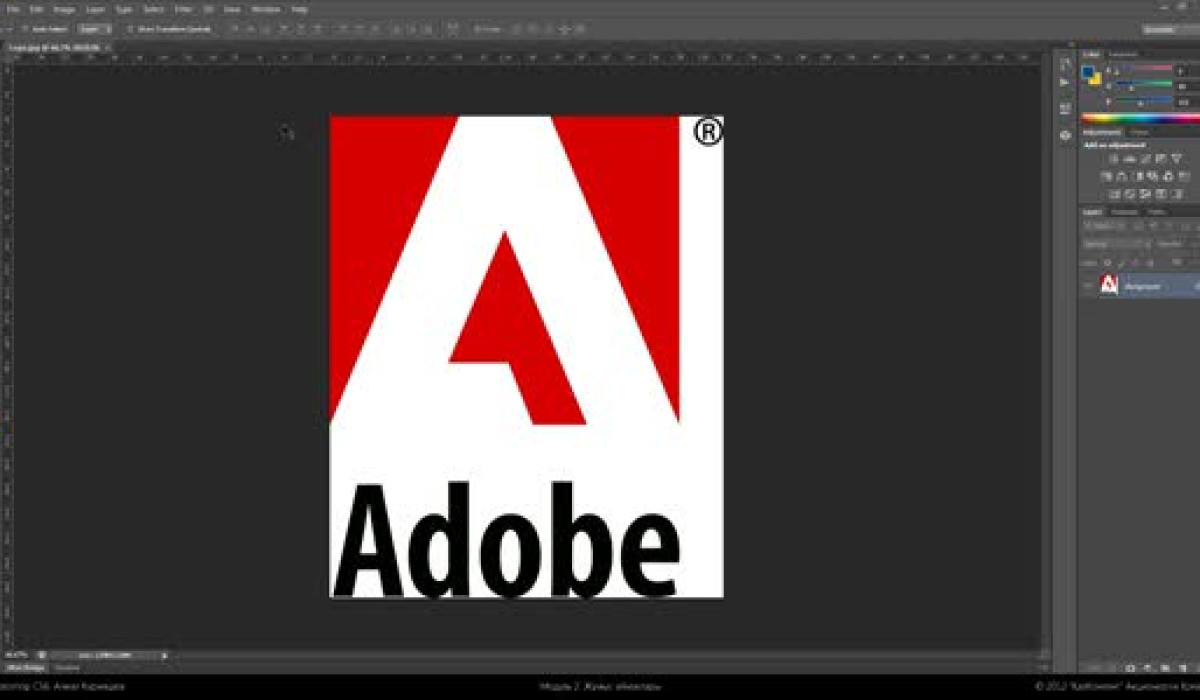The width and height of the screenshot is (1200, 700).
Task: Add a Brightness/Contrast adjustment
Action: 1112,159
